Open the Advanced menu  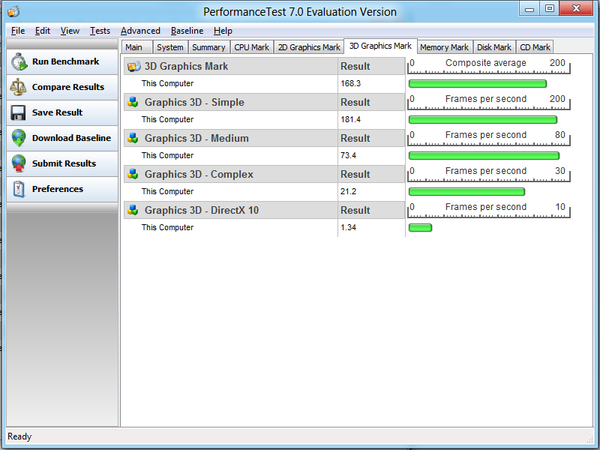point(139,31)
